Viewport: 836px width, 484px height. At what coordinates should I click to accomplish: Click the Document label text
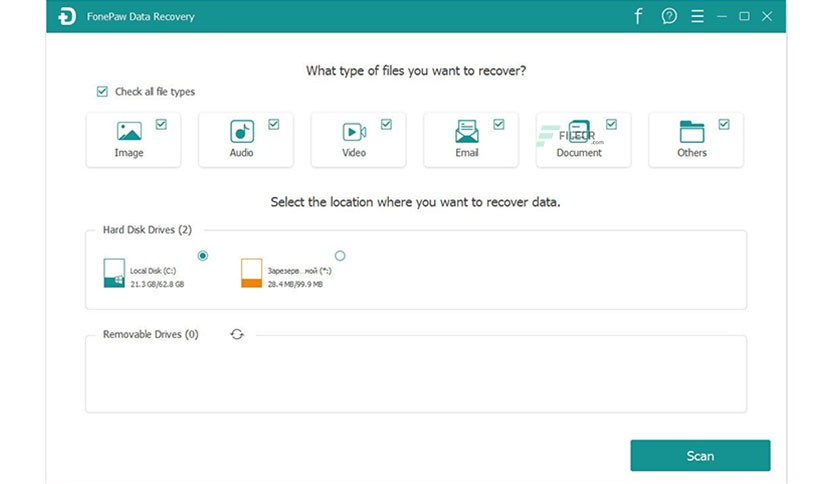(579, 152)
